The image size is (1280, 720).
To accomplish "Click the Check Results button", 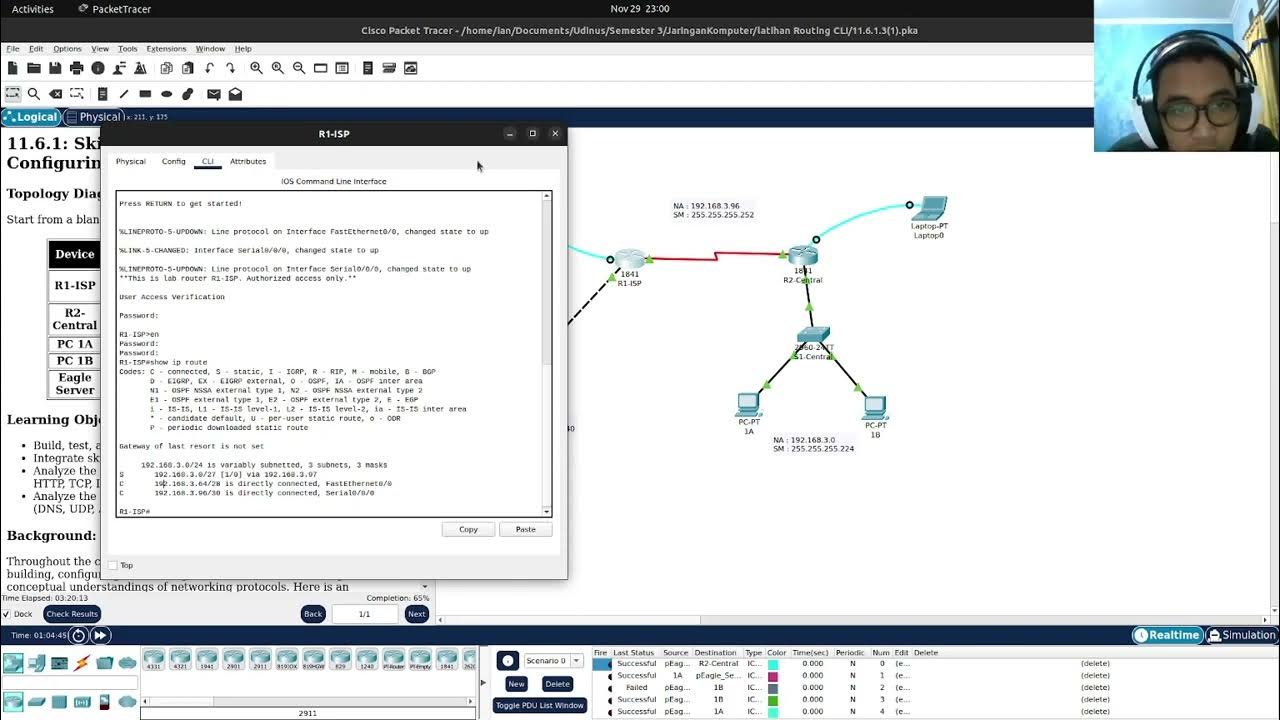I will (72, 614).
